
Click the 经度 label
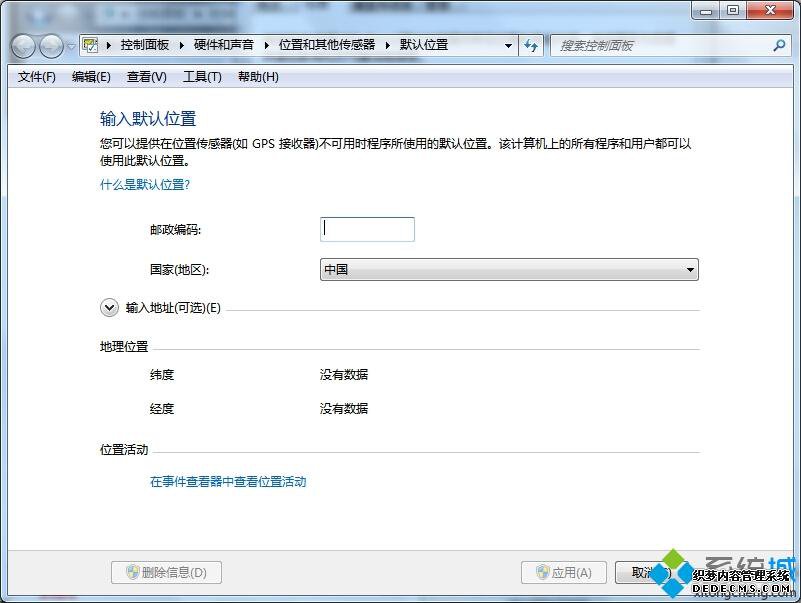pyautogui.click(x=162, y=408)
